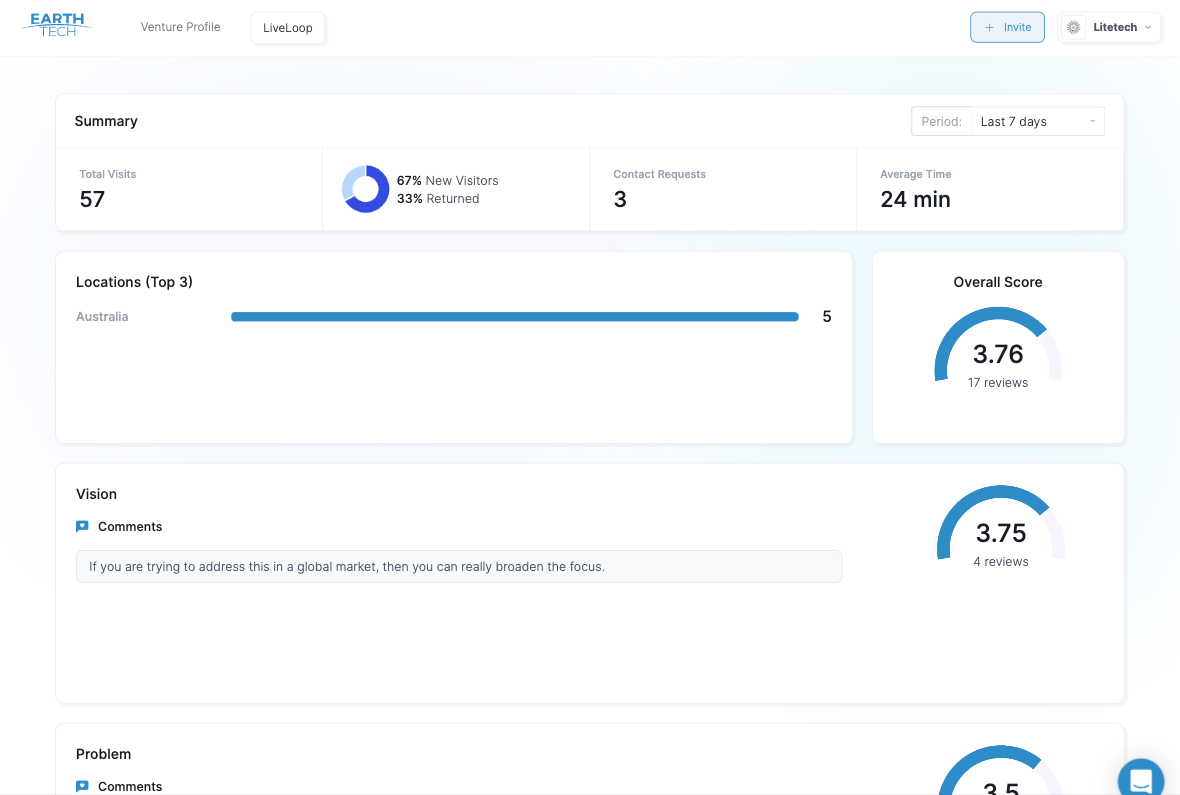Click the global market comment box
The image size is (1180, 795).
pyautogui.click(x=458, y=566)
